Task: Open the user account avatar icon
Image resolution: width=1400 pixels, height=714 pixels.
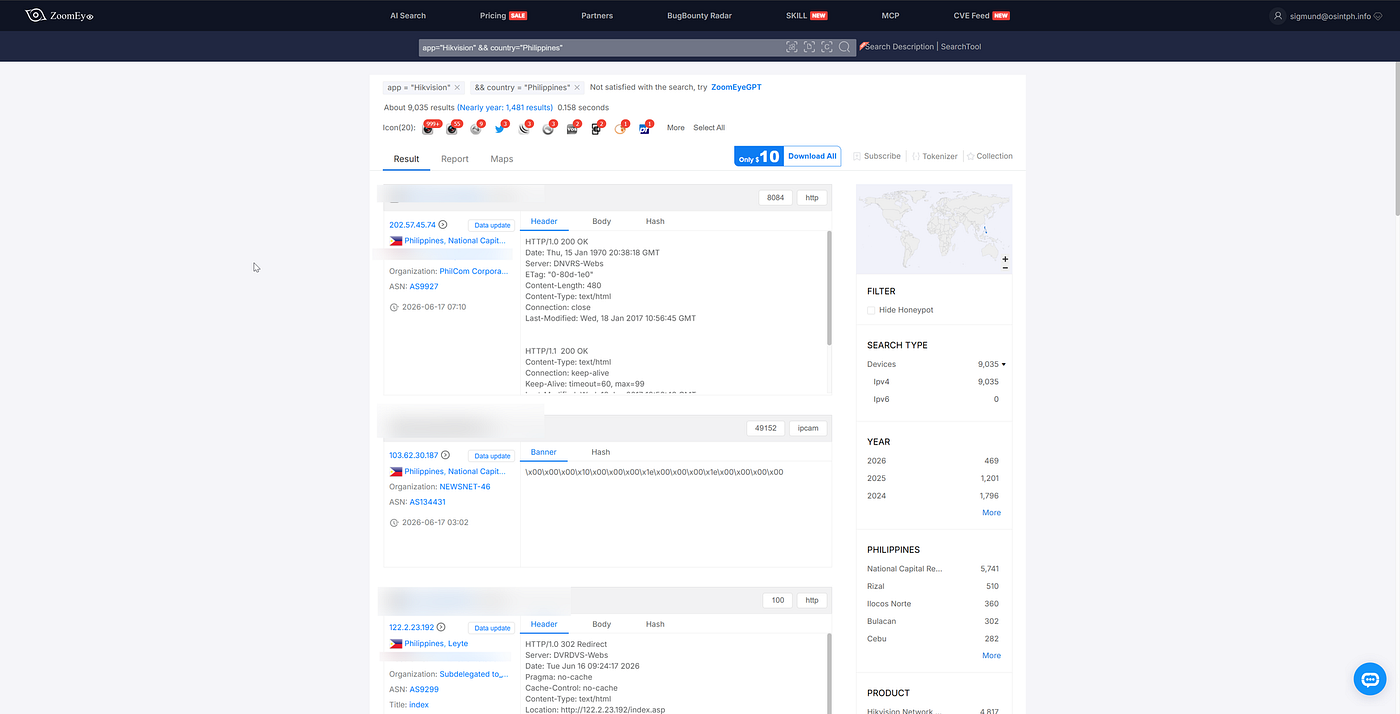Action: click(1277, 16)
